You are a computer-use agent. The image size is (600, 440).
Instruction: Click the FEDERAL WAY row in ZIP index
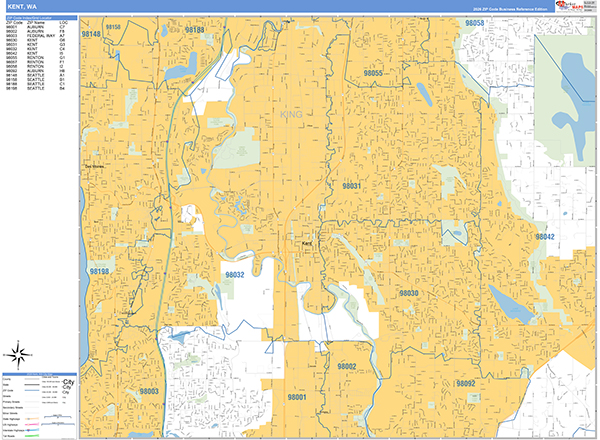[x=36, y=36]
